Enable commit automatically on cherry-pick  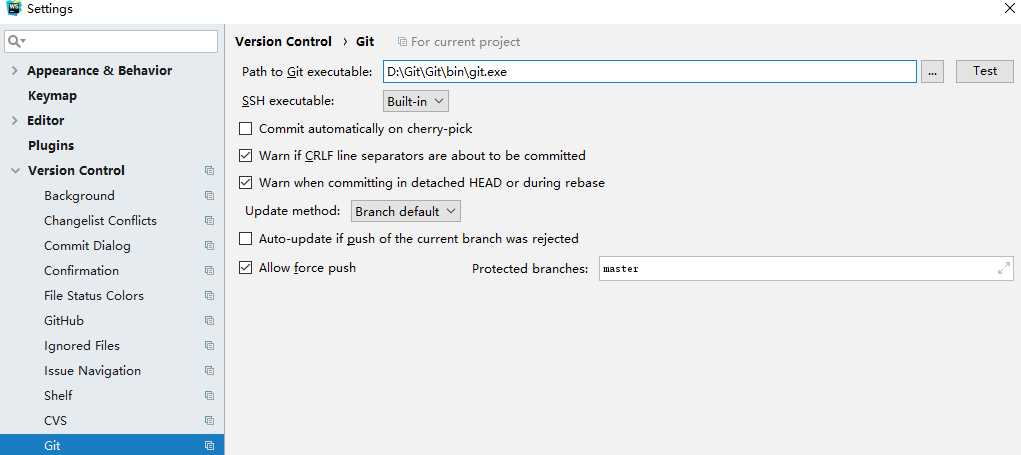click(x=246, y=129)
